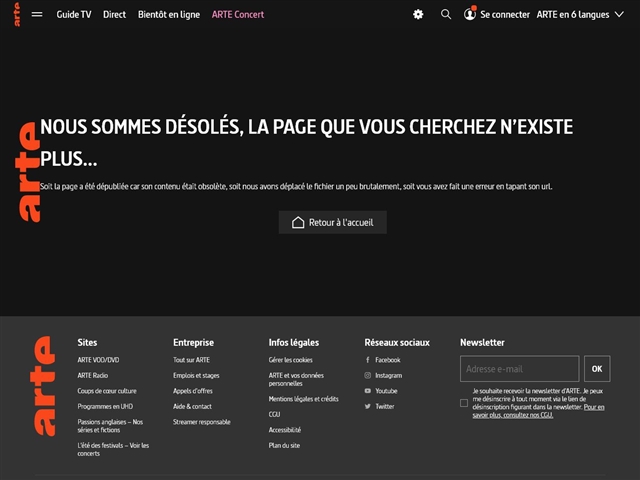Click the Newsletter heading
The image size is (640, 480).
(482, 342)
